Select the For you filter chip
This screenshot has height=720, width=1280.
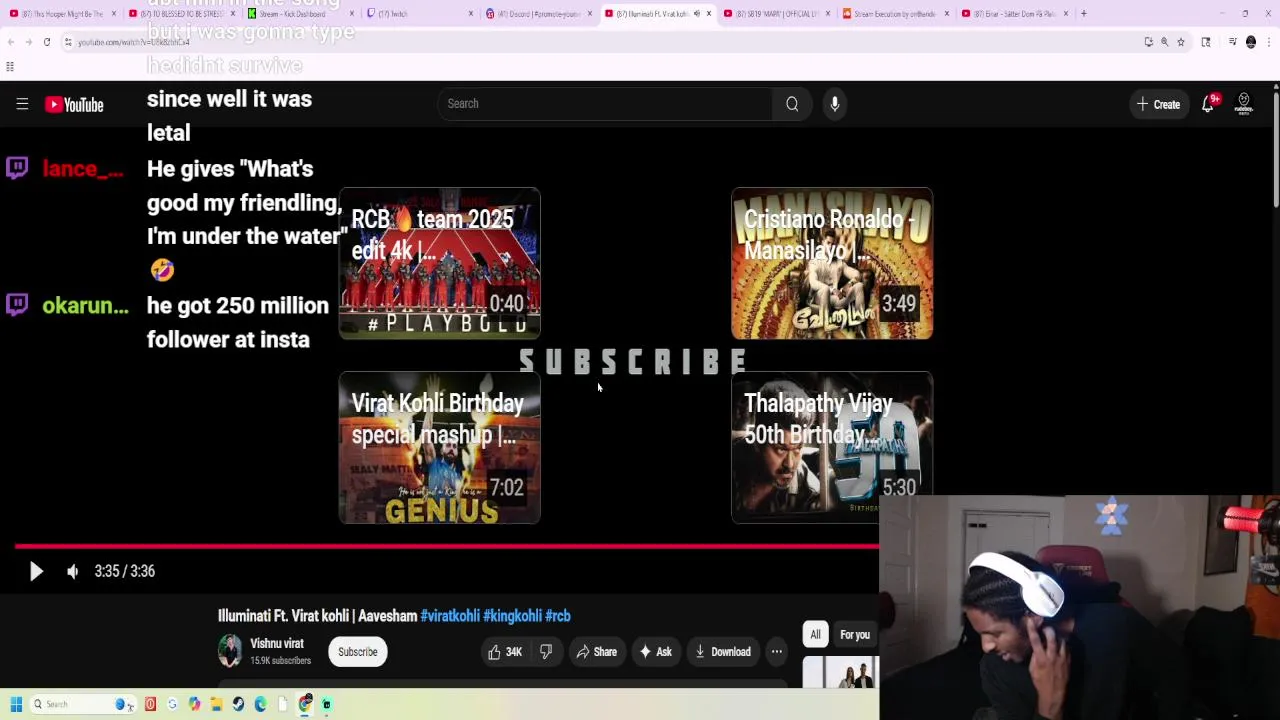(x=855, y=635)
